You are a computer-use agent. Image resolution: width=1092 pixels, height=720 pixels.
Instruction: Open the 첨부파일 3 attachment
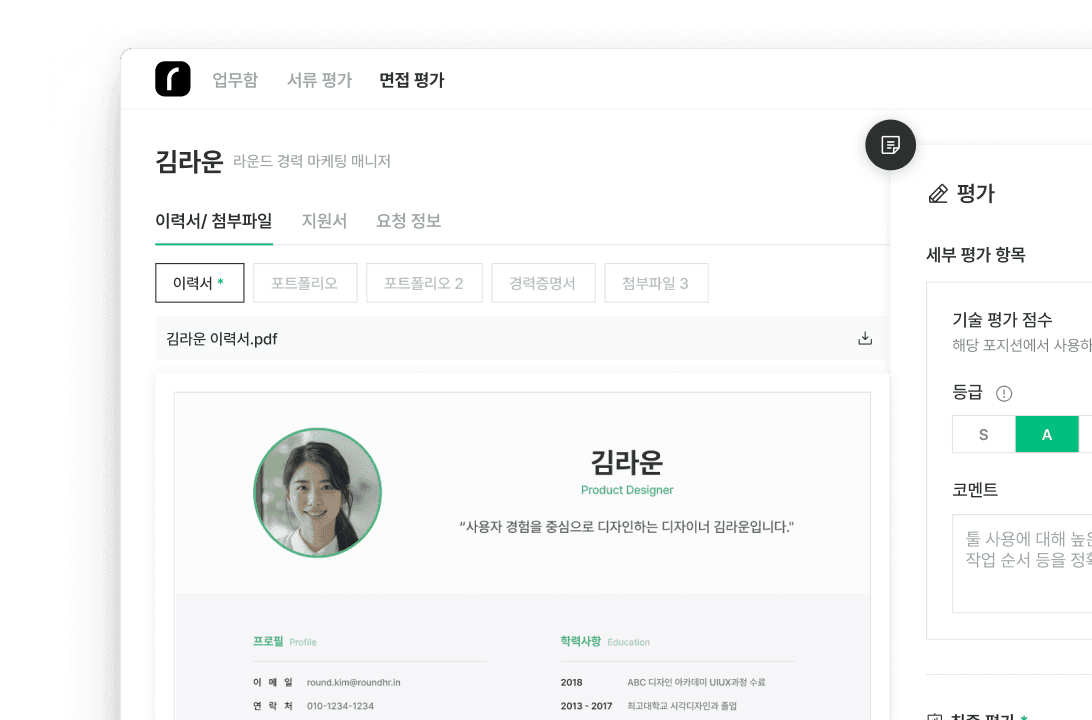click(x=656, y=283)
